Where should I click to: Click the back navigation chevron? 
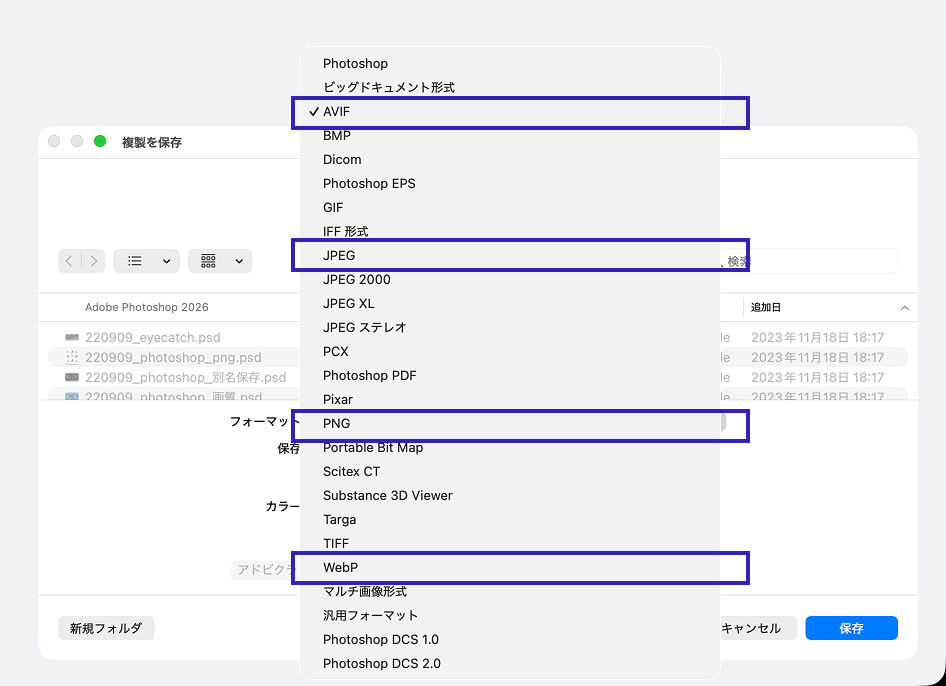click(x=69, y=261)
